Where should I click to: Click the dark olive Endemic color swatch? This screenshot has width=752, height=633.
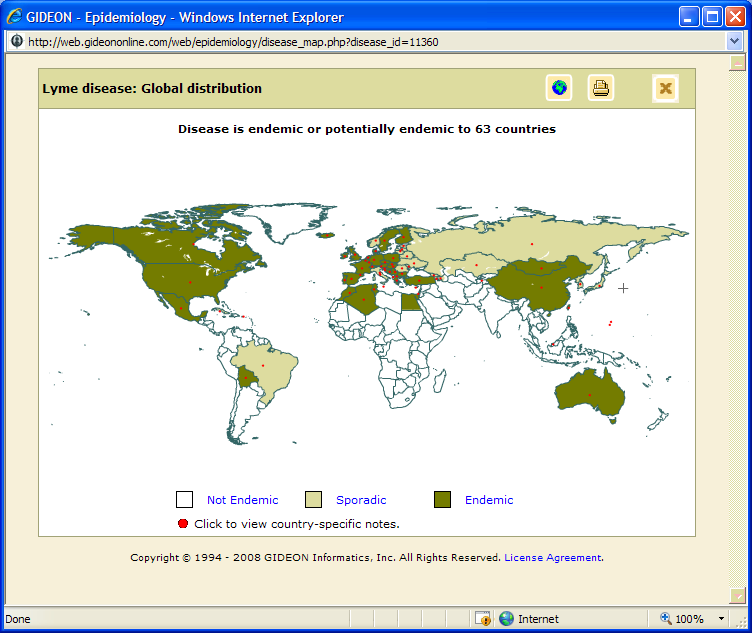click(x=442, y=499)
